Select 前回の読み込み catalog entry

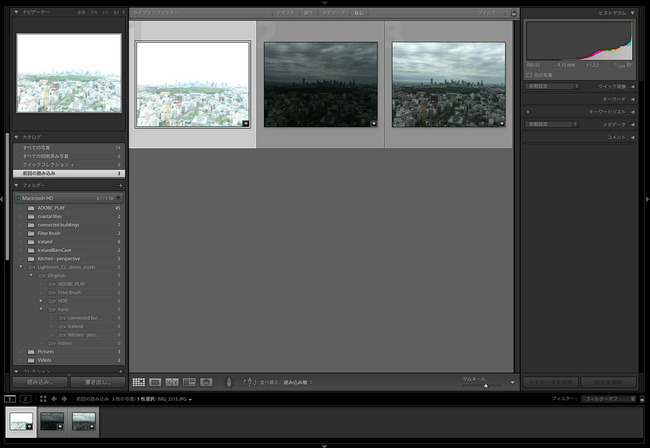[69, 173]
